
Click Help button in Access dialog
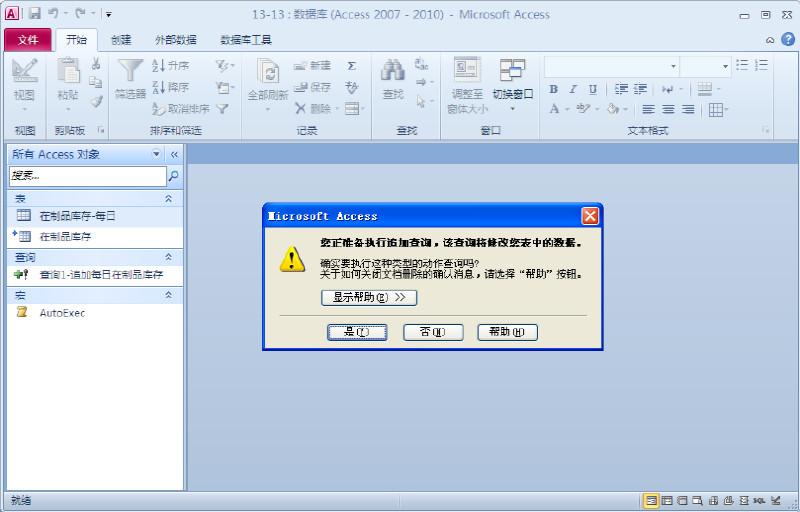click(x=507, y=332)
